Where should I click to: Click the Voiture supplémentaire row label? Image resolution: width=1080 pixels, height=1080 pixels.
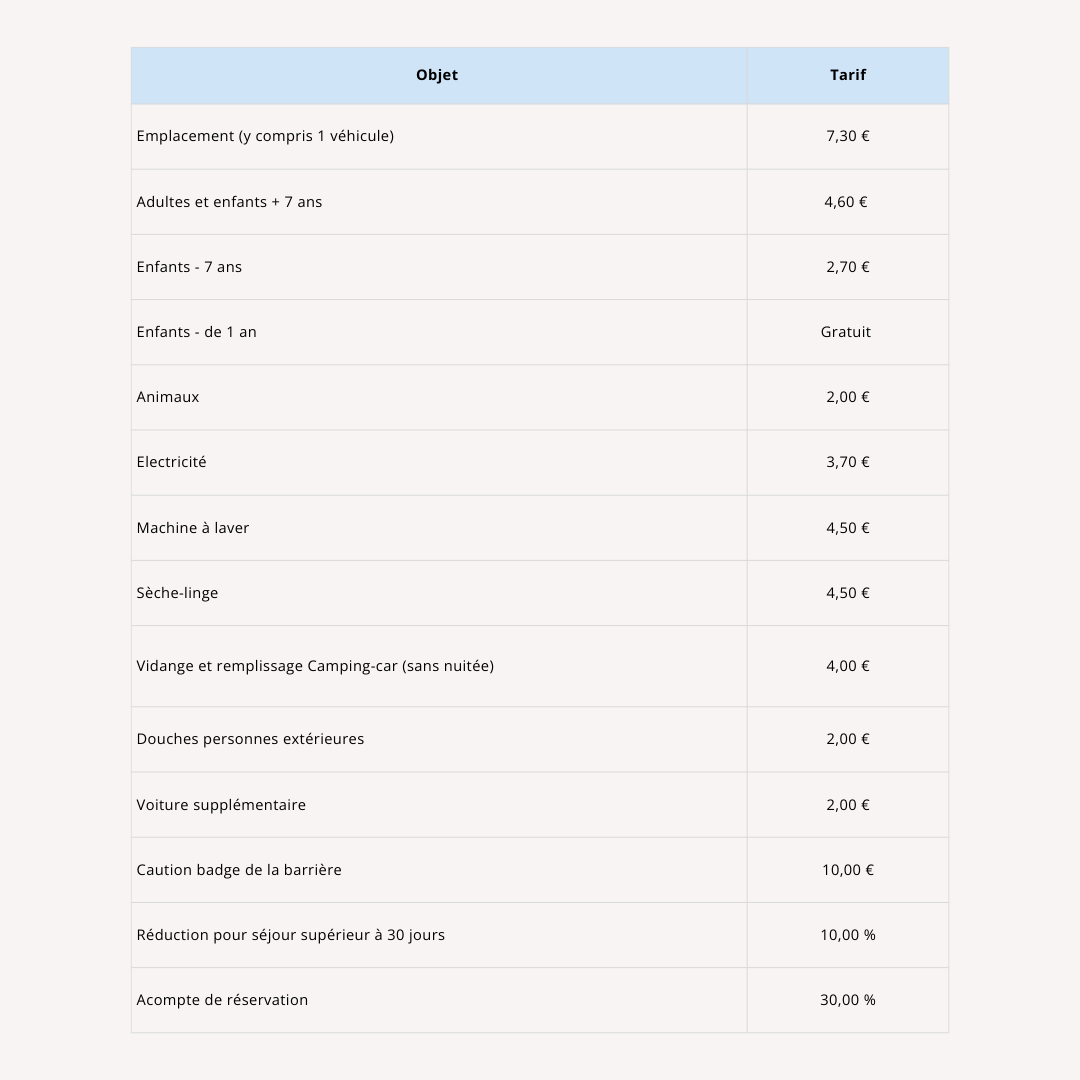tap(221, 805)
